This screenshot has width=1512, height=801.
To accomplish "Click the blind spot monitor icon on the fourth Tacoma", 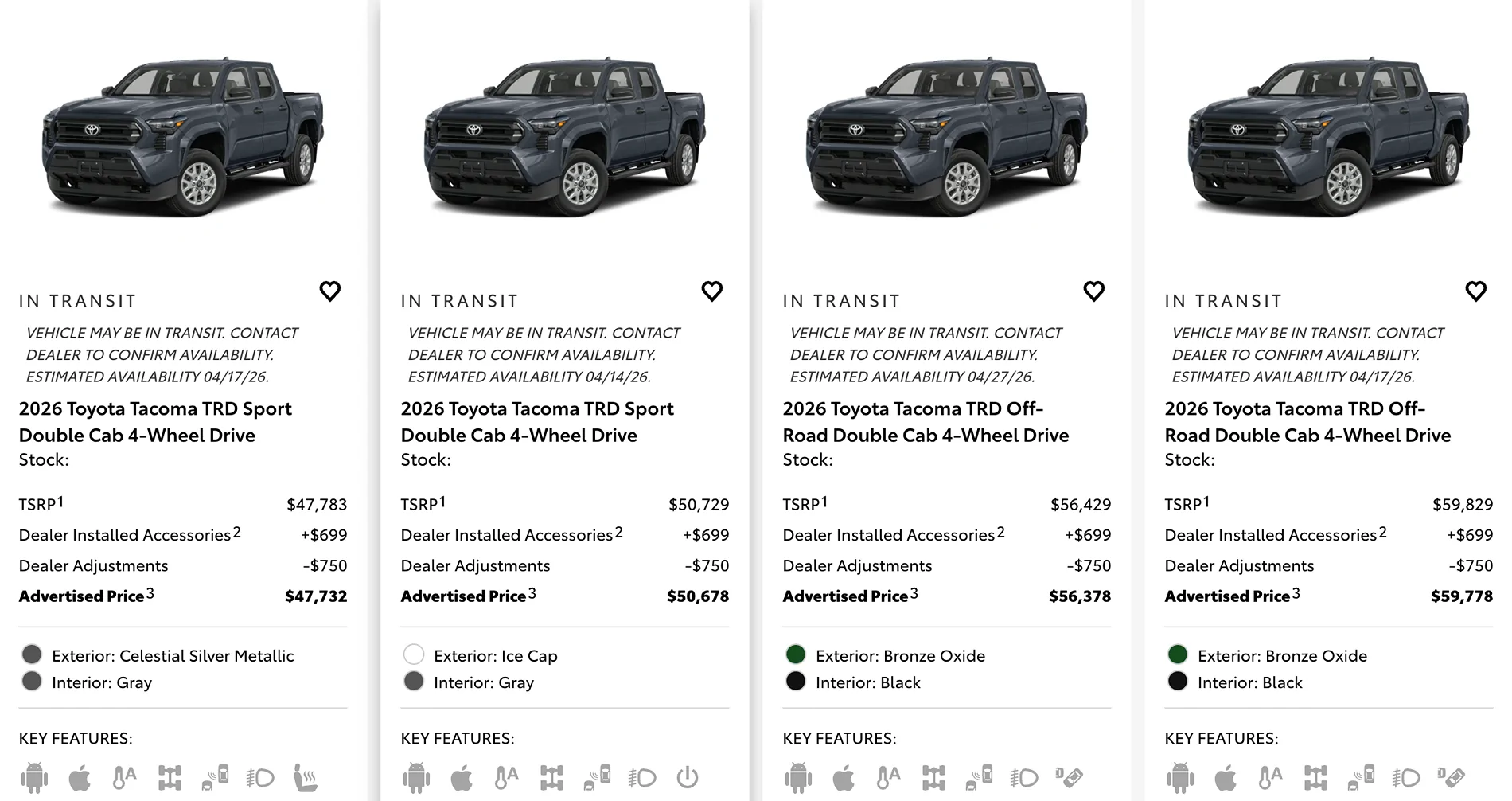I will (x=1362, y=776).
